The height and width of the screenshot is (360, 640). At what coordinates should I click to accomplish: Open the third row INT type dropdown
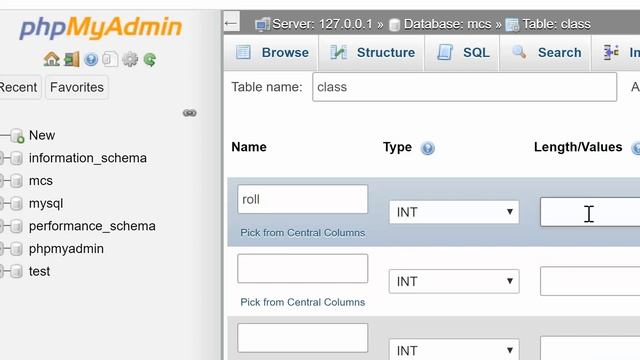tap(454, 349)
